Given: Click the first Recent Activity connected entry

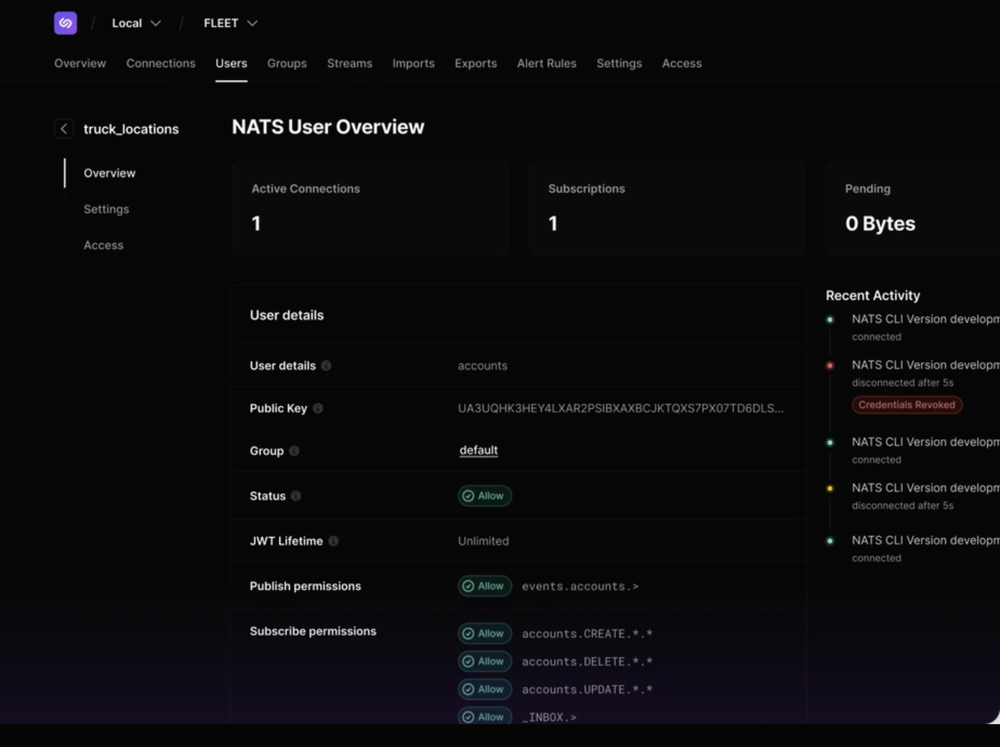Looking at the screenshot, I should pos(925,327).
